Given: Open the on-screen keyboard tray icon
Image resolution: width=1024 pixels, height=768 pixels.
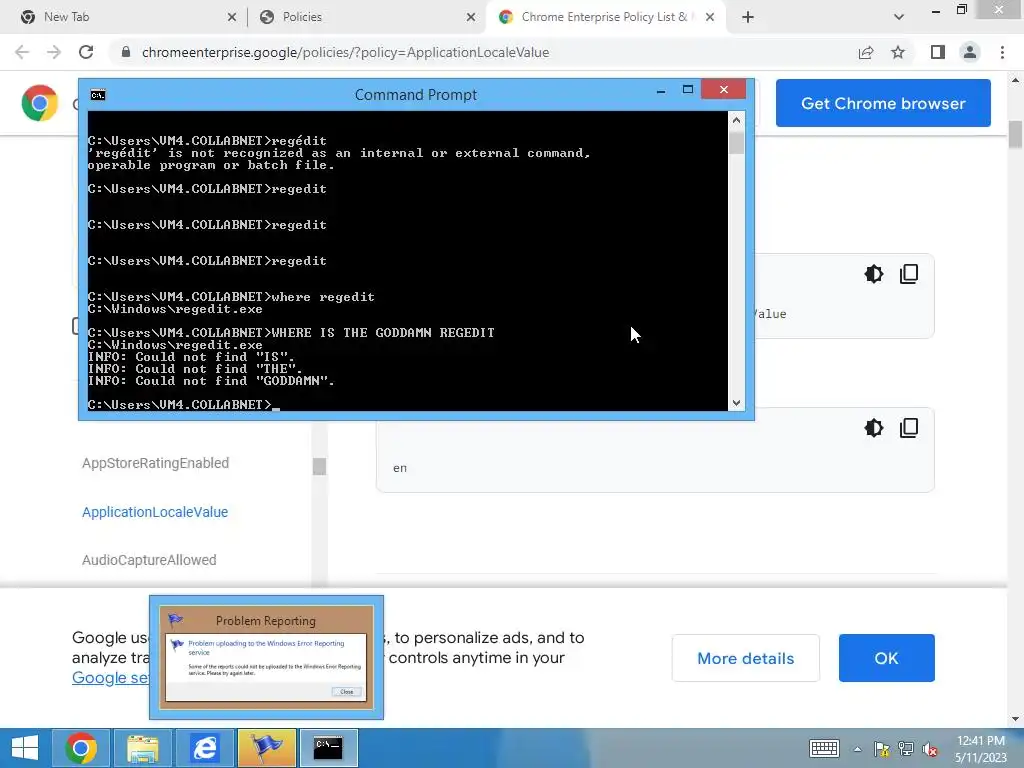Looking at the screenshot, I should point(824,748).
